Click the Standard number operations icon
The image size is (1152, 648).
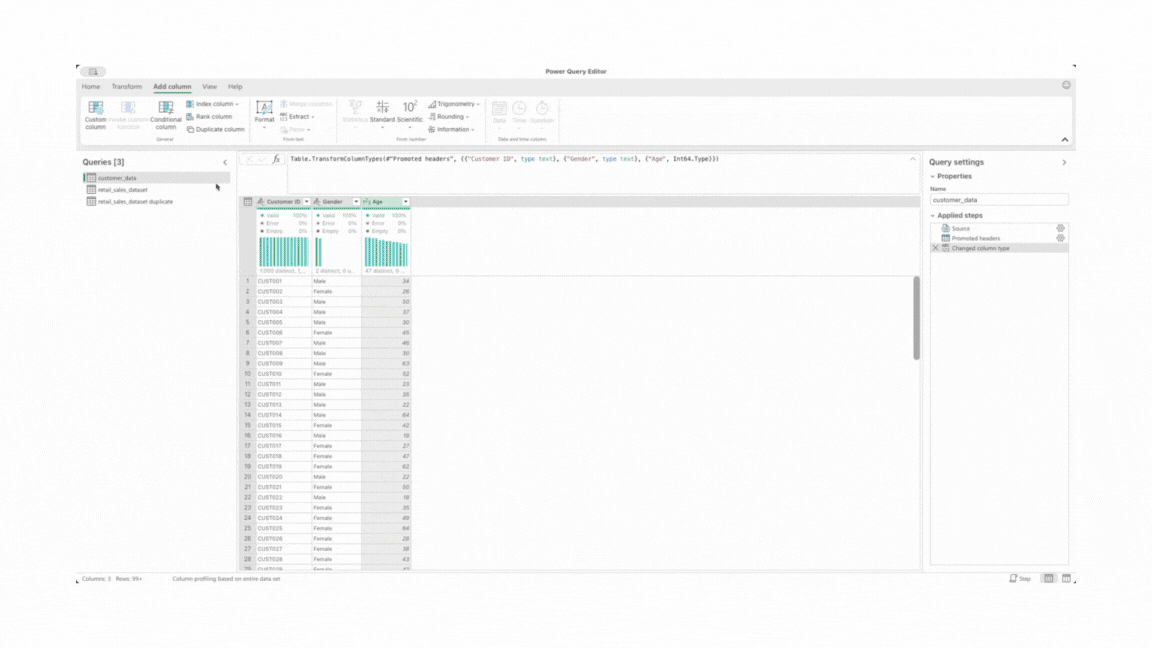click(x=382, y=107)
